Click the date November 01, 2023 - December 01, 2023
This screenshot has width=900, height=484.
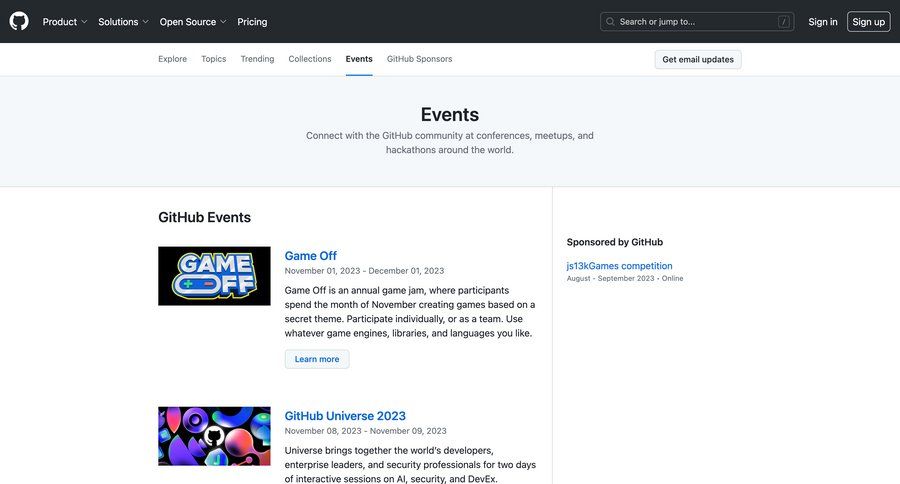[364, 271]
